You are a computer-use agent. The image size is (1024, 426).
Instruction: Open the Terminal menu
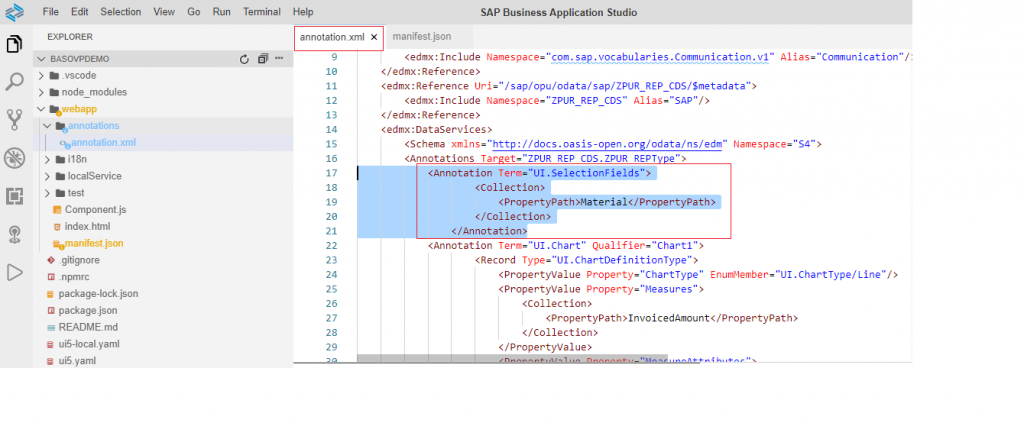tap(262, 12)
